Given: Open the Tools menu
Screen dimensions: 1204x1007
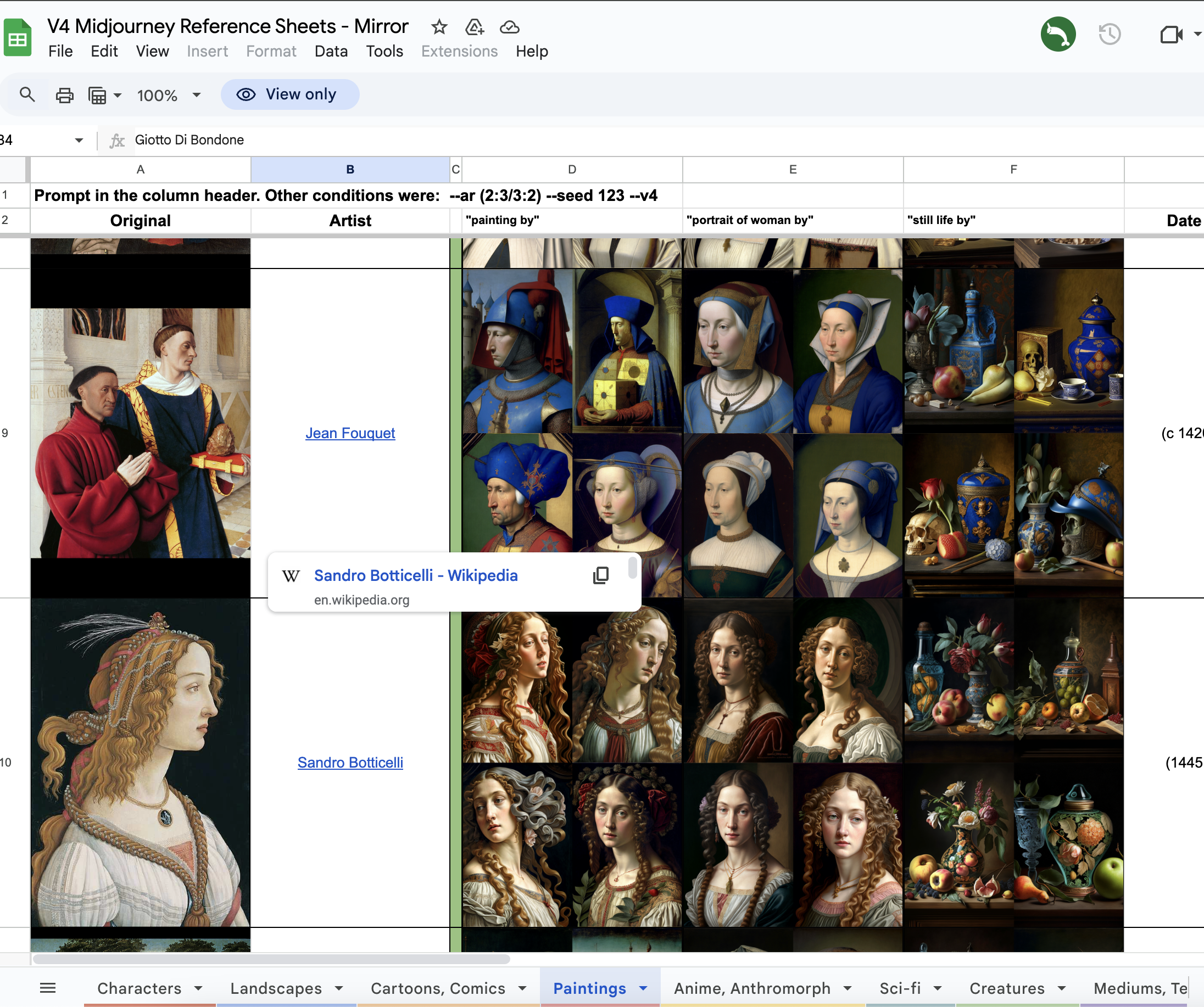Looking at the screenshot, I should (384, 52).
